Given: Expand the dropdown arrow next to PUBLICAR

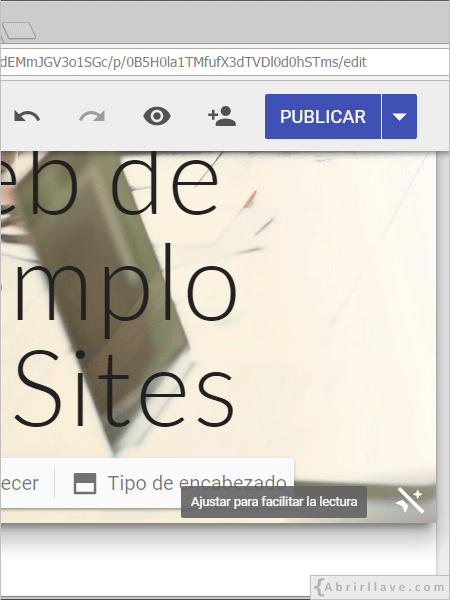Looking at the screenshot, I should pyautogui.click(x=399, y=116).
